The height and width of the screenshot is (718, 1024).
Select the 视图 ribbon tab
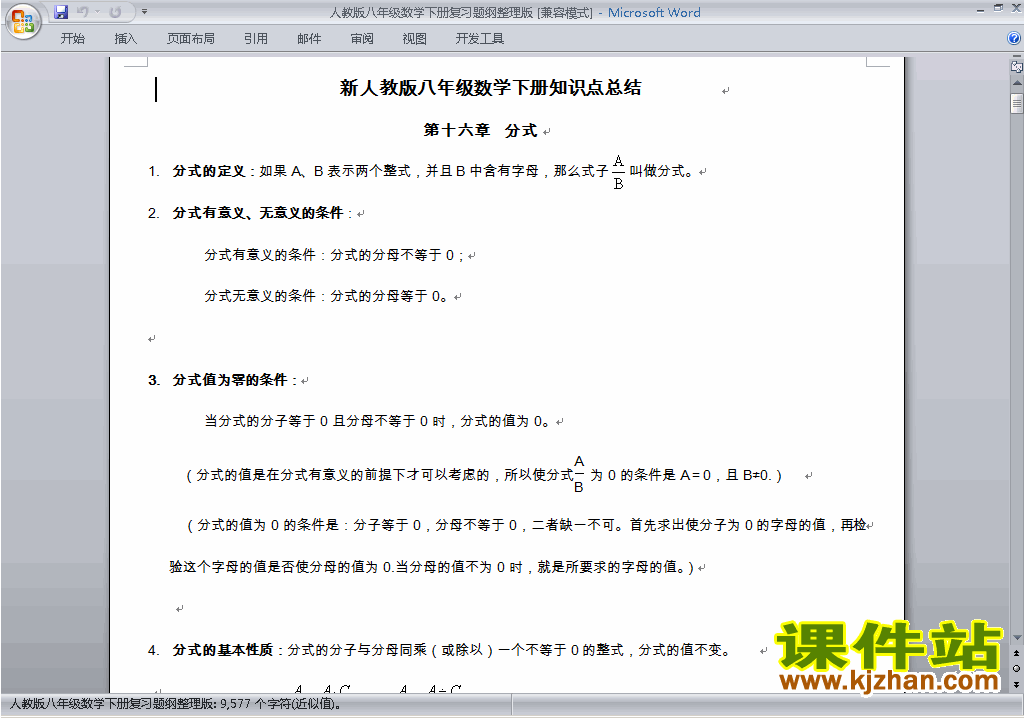[415, 39]
